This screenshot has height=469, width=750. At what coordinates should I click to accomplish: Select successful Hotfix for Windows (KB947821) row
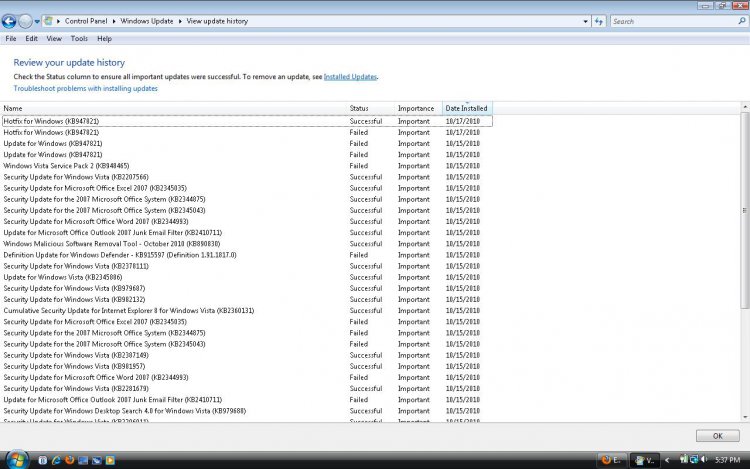coord(247,121)
